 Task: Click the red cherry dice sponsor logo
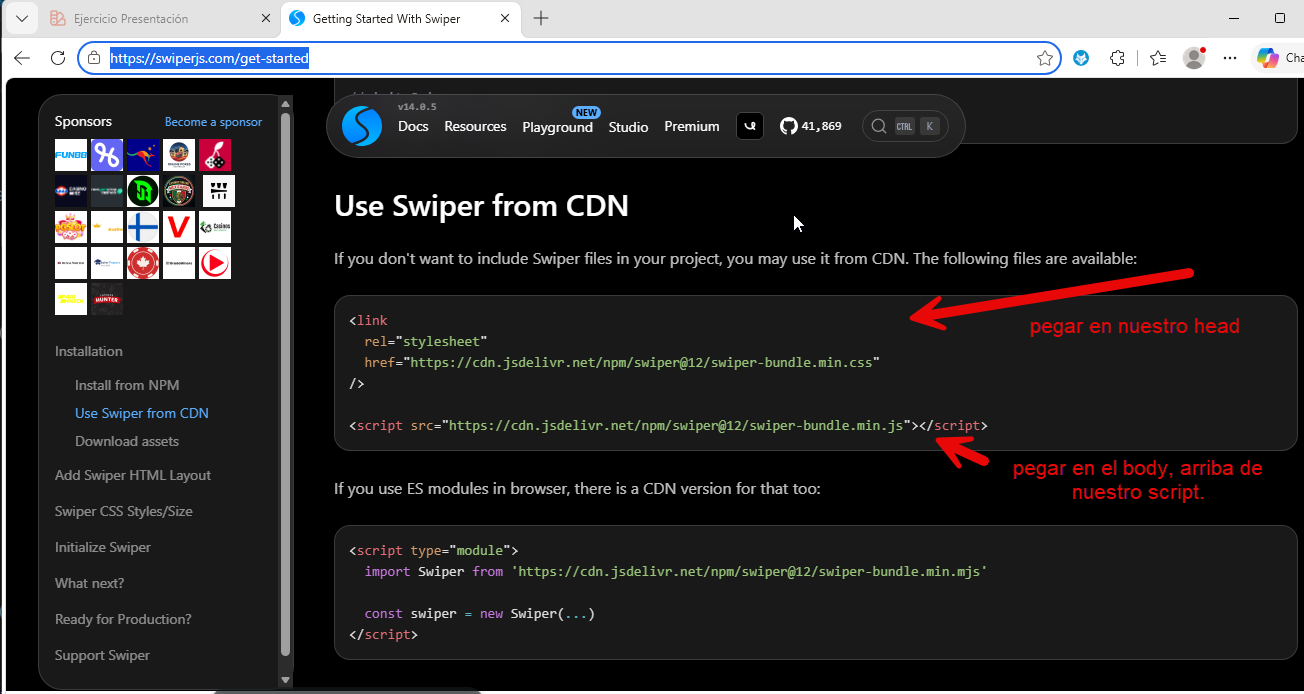coord(215,155)
